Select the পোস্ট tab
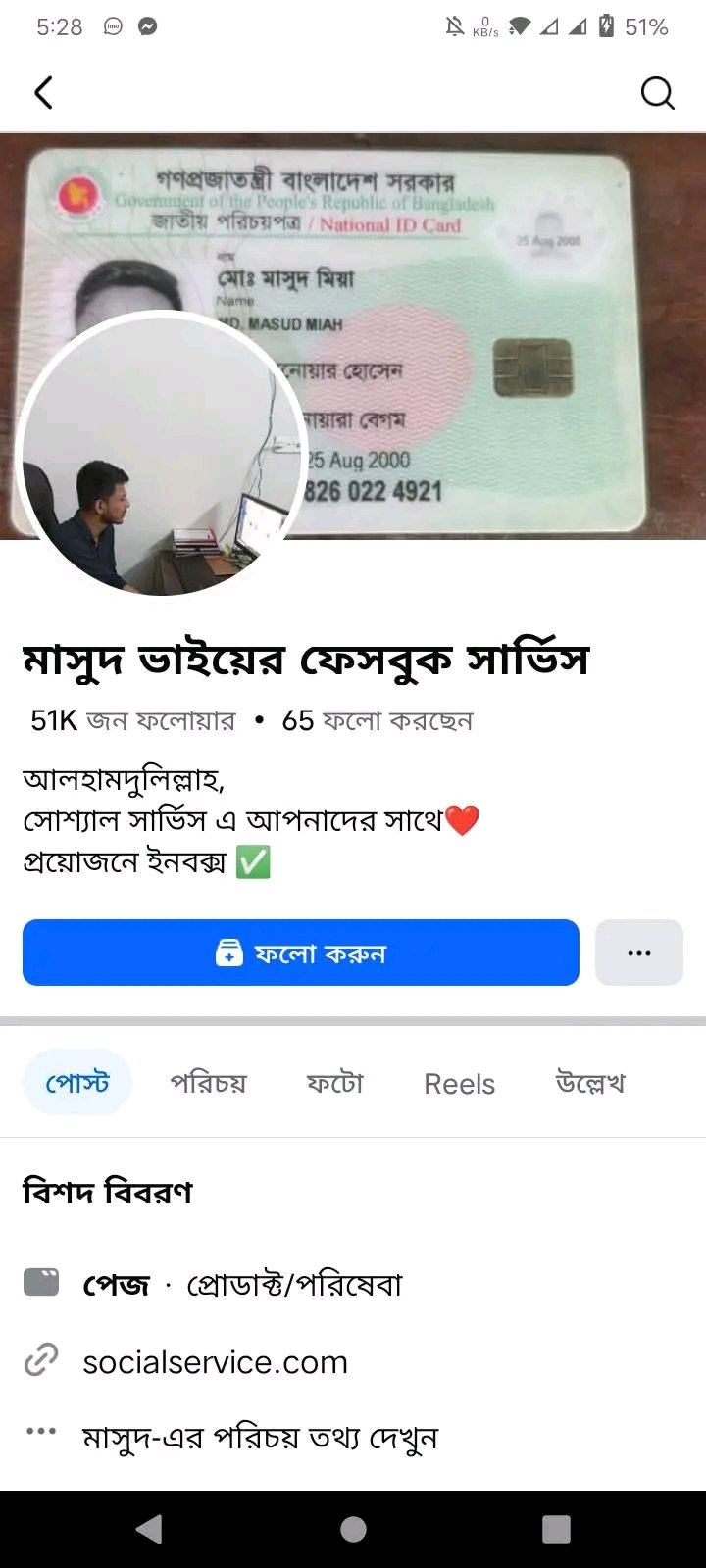 click(x=77, y=1082)
